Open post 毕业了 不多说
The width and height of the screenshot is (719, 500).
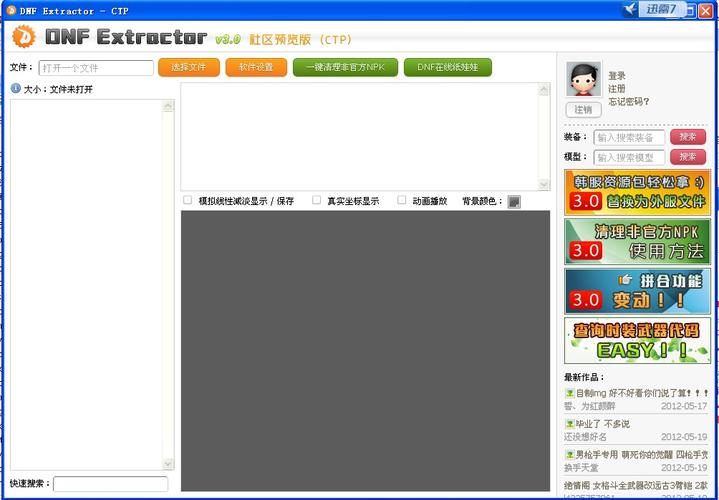(603, 424)
